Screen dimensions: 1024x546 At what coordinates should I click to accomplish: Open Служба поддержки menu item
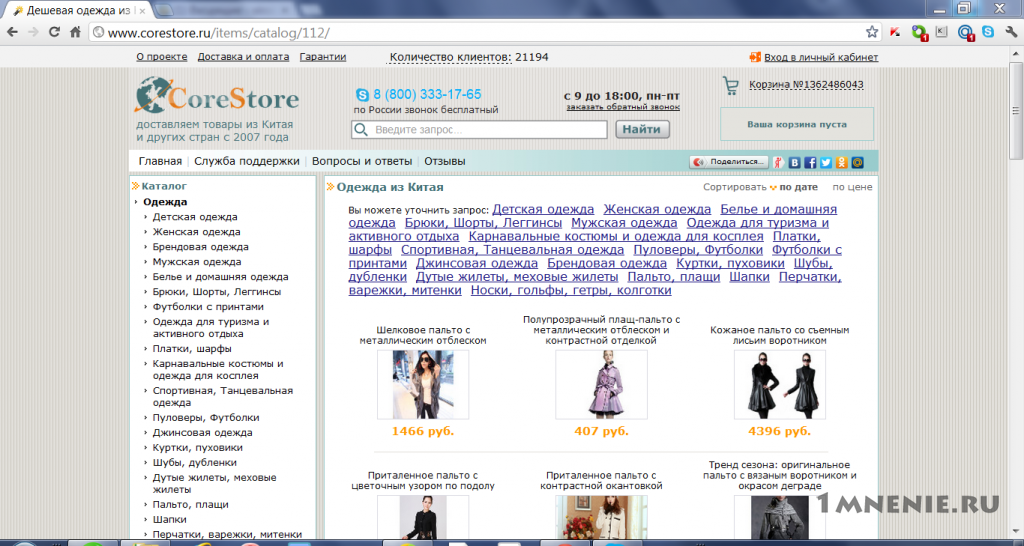pos(247,161)
